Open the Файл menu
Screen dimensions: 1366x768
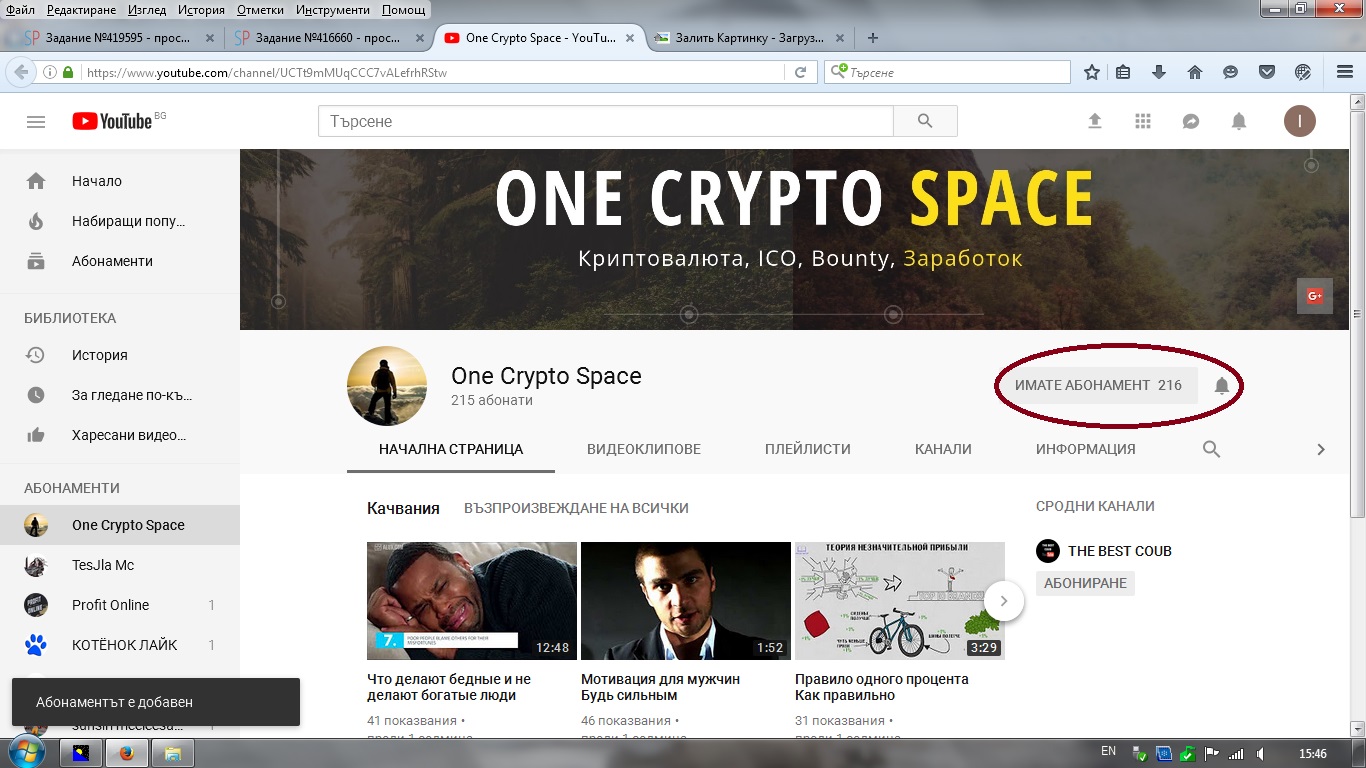click(20, 10)
